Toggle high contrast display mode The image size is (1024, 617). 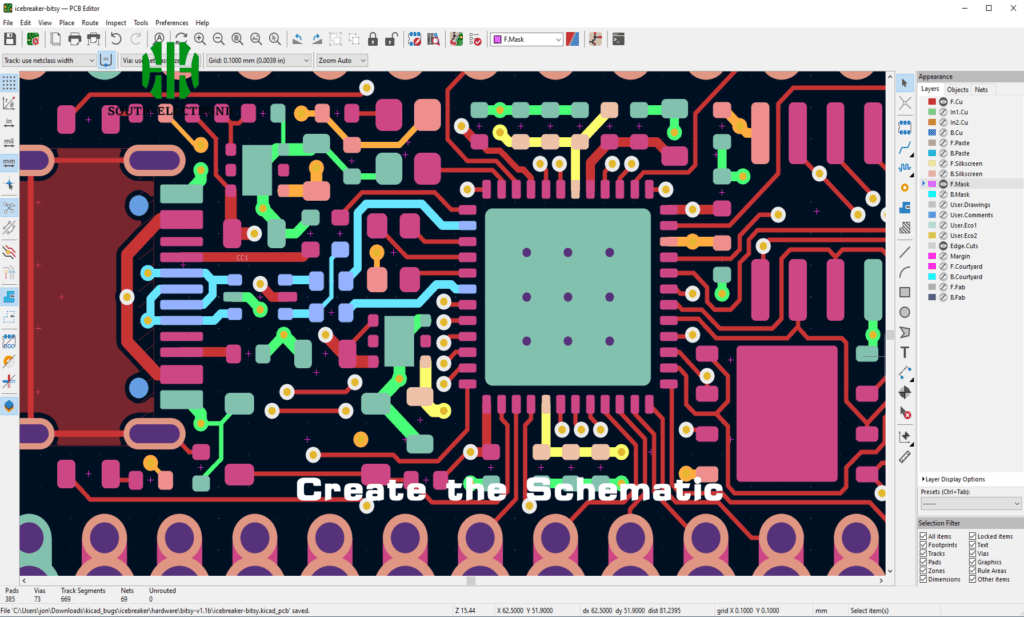tap(573, 39)
